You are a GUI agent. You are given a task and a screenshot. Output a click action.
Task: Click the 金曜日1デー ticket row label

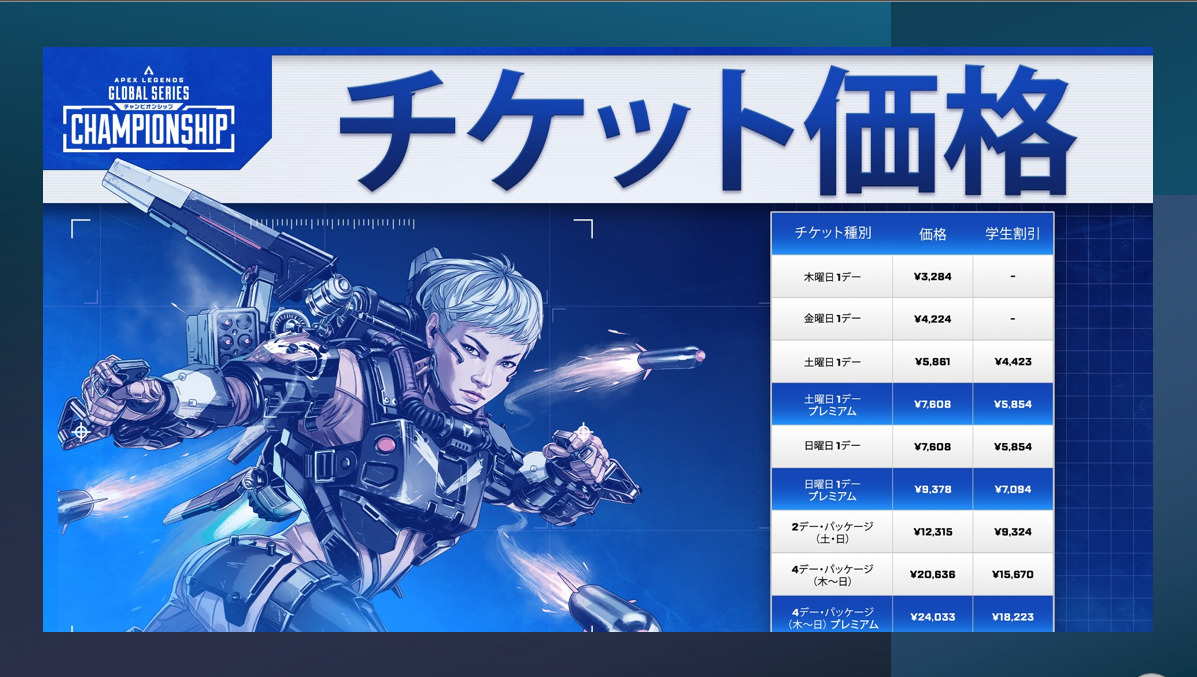831,319
